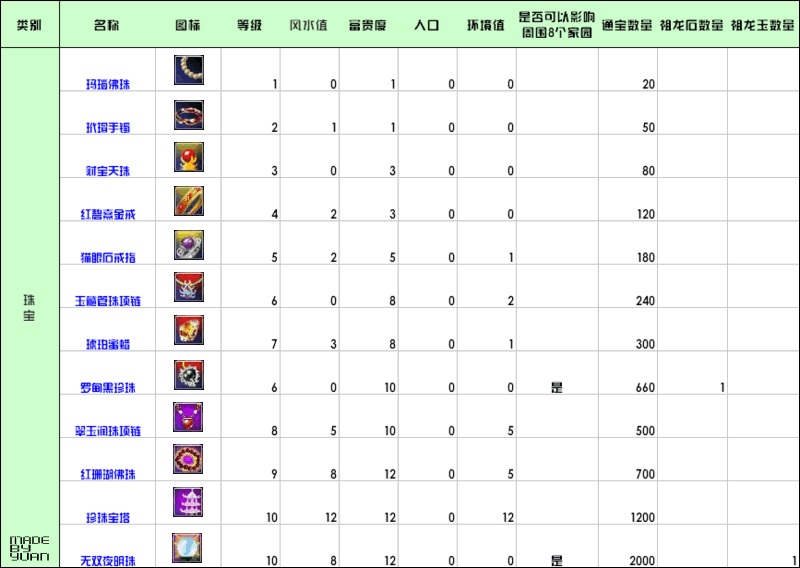The image size is (800, 568).
Task: Follow the 翠玉润珠项链 link
Action: [x=108, y=431]
